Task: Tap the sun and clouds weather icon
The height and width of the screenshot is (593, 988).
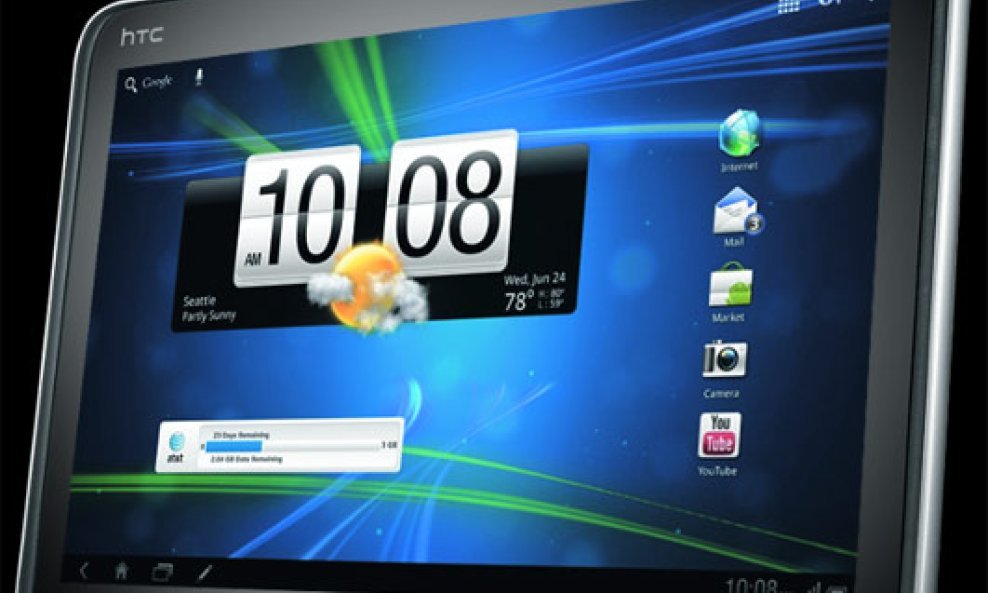Action: point(369,288)
